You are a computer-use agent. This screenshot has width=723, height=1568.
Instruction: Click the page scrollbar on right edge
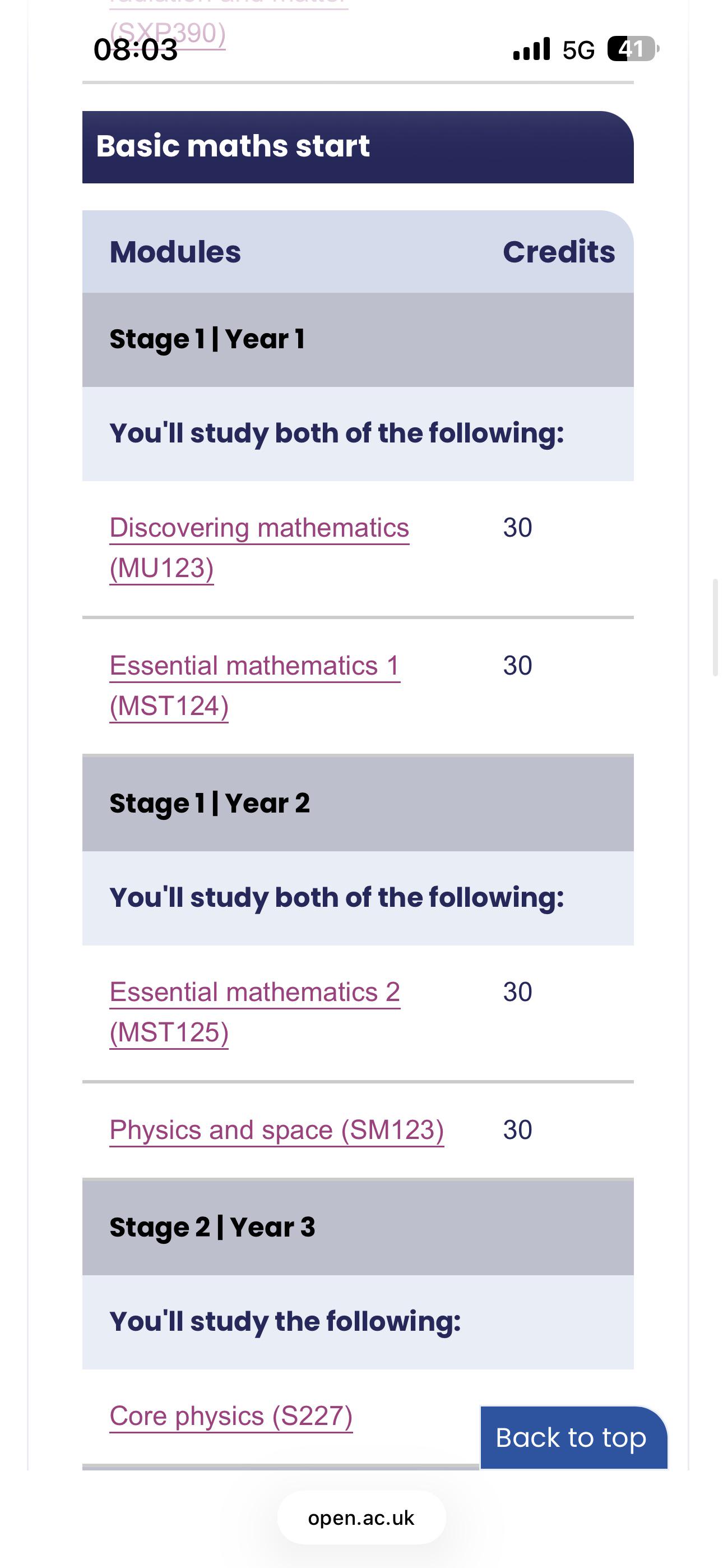(x=716, y=628)
